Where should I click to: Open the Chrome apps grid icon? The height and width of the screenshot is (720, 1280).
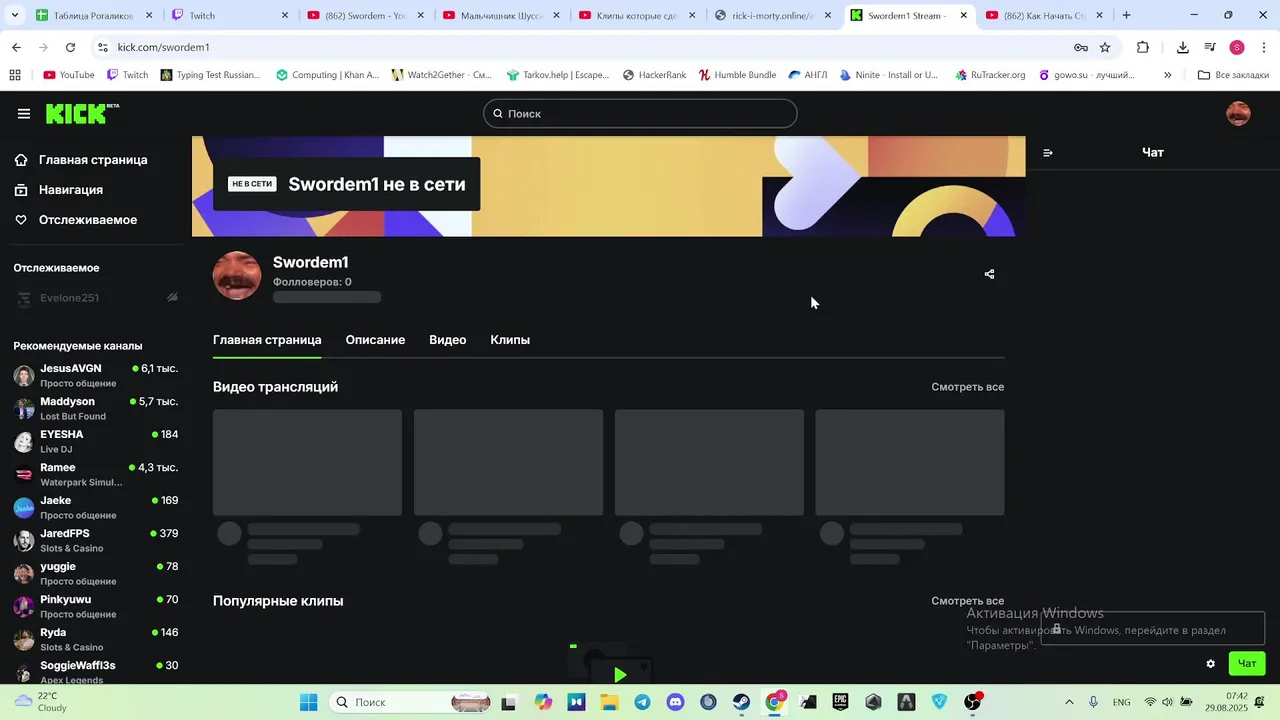(15, 75)
